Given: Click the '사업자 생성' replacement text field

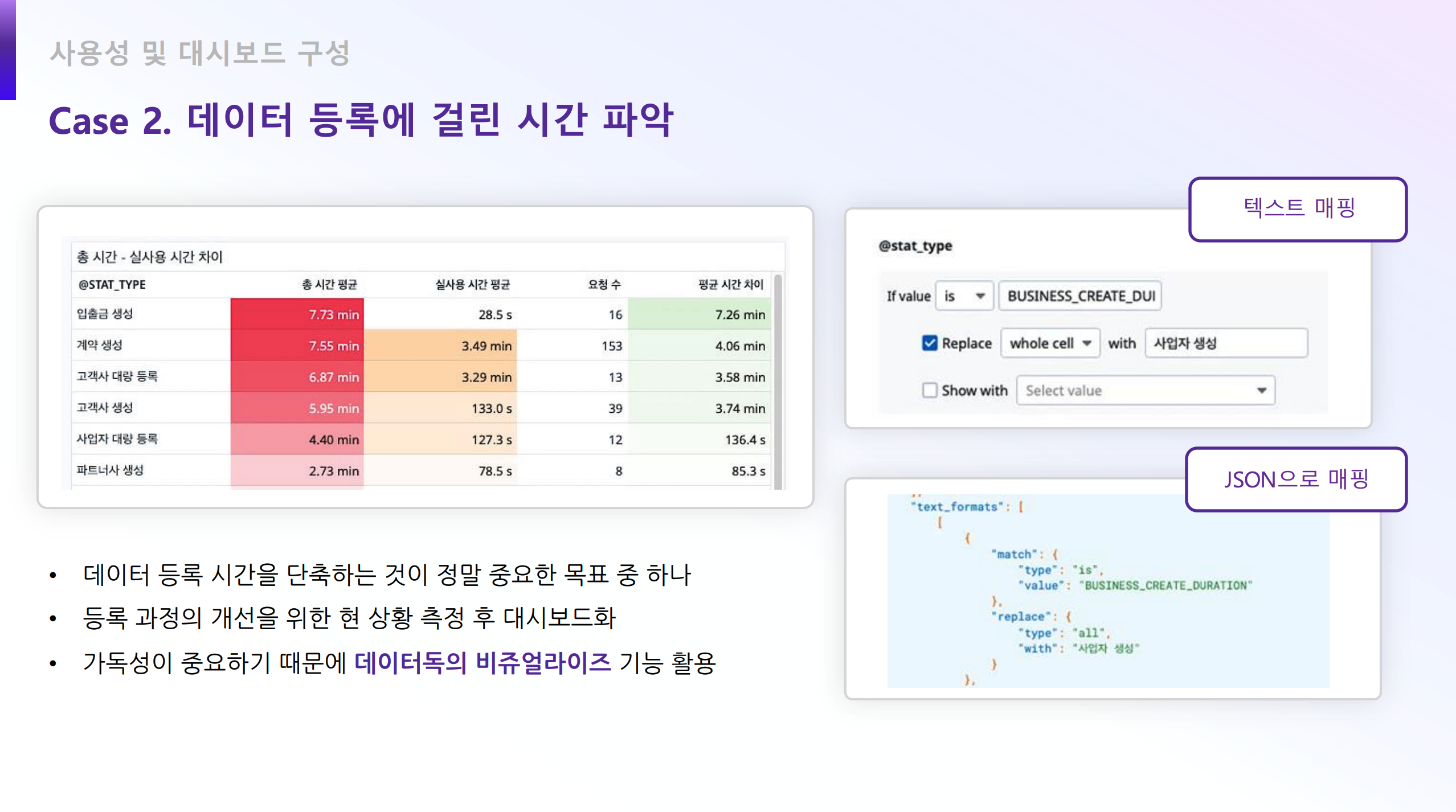Looking at the screenshot, I should 1226,343.
